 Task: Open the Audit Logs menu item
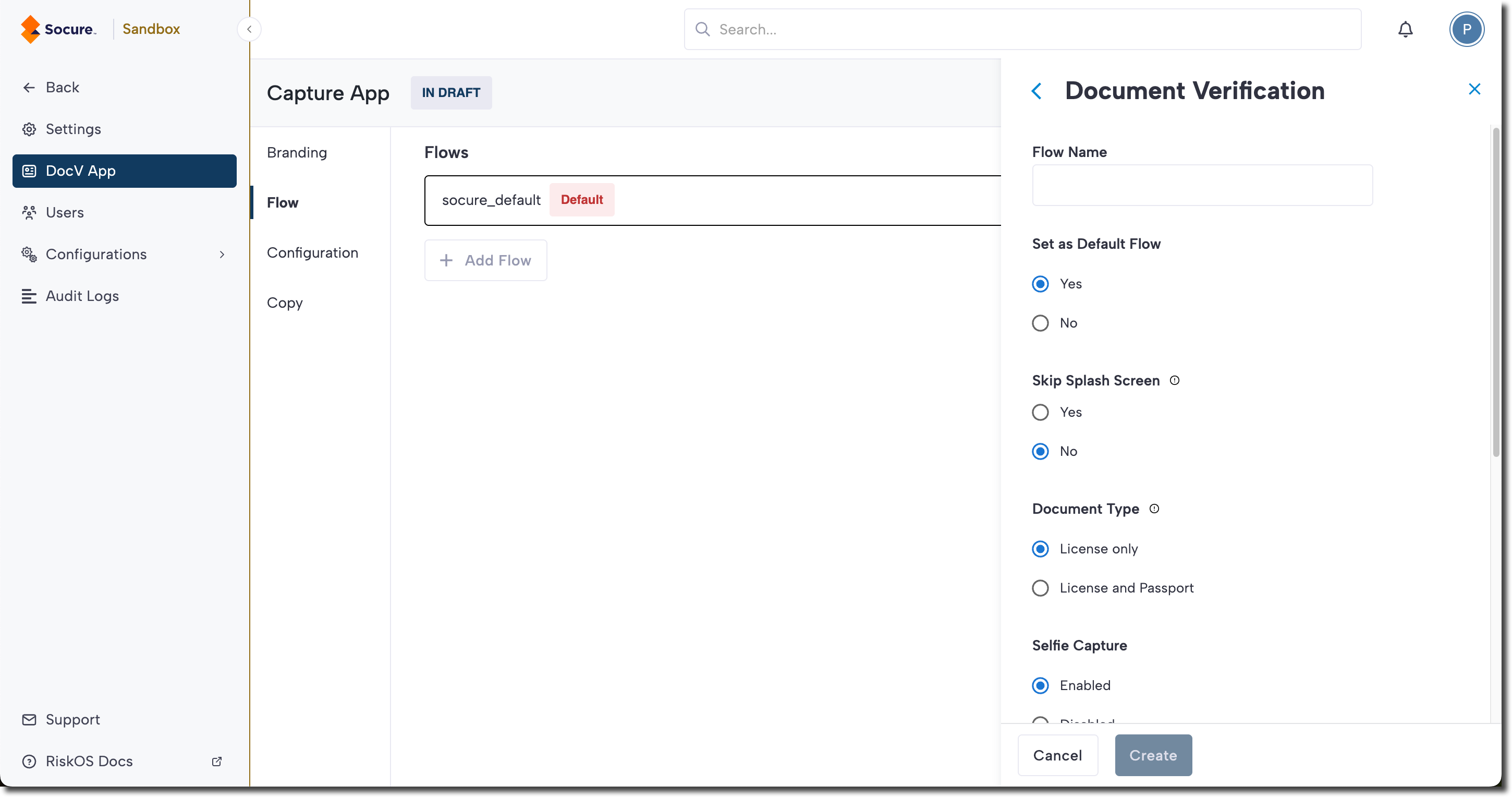[x=82, y=296]
